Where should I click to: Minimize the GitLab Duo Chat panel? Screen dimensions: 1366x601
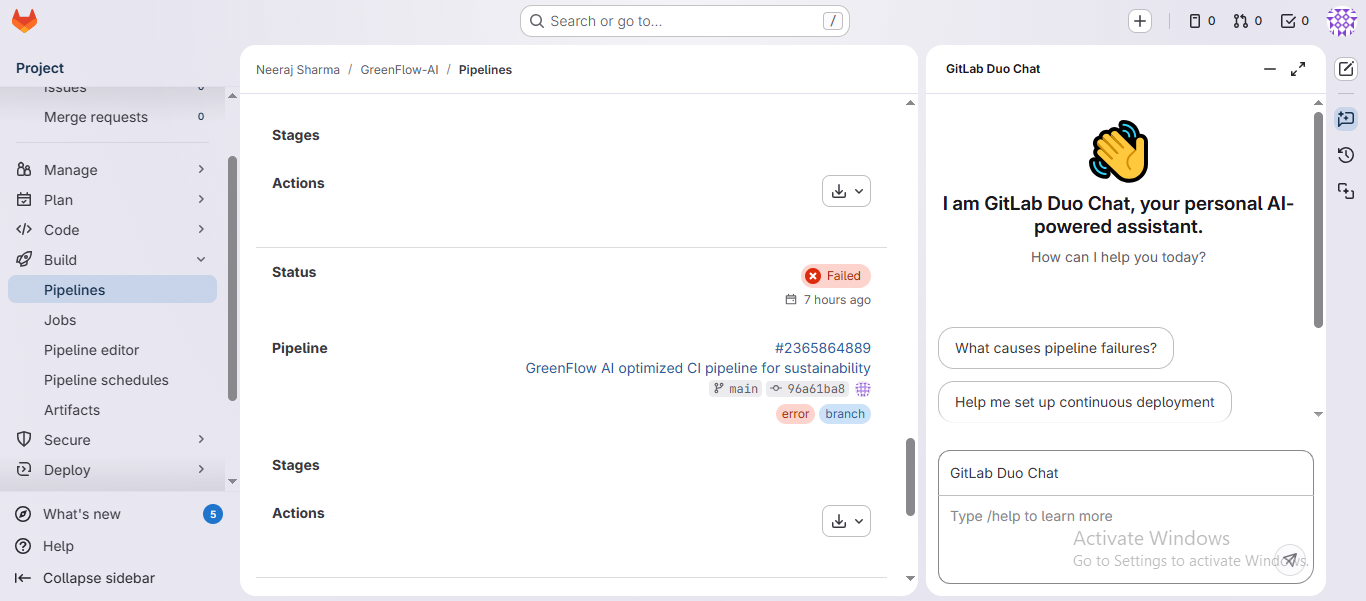coord(1270,69)
